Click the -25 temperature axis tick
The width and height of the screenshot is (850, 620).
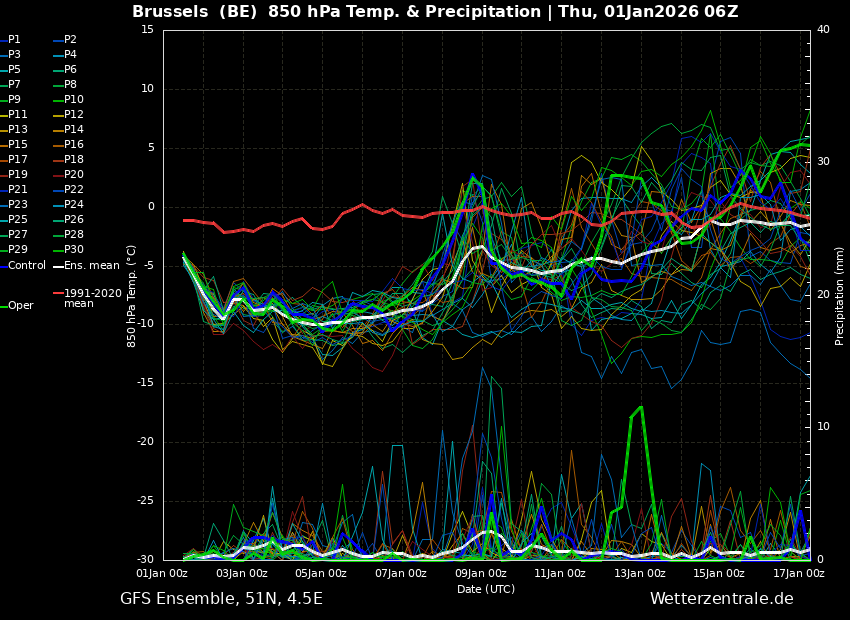click(146, 501)
